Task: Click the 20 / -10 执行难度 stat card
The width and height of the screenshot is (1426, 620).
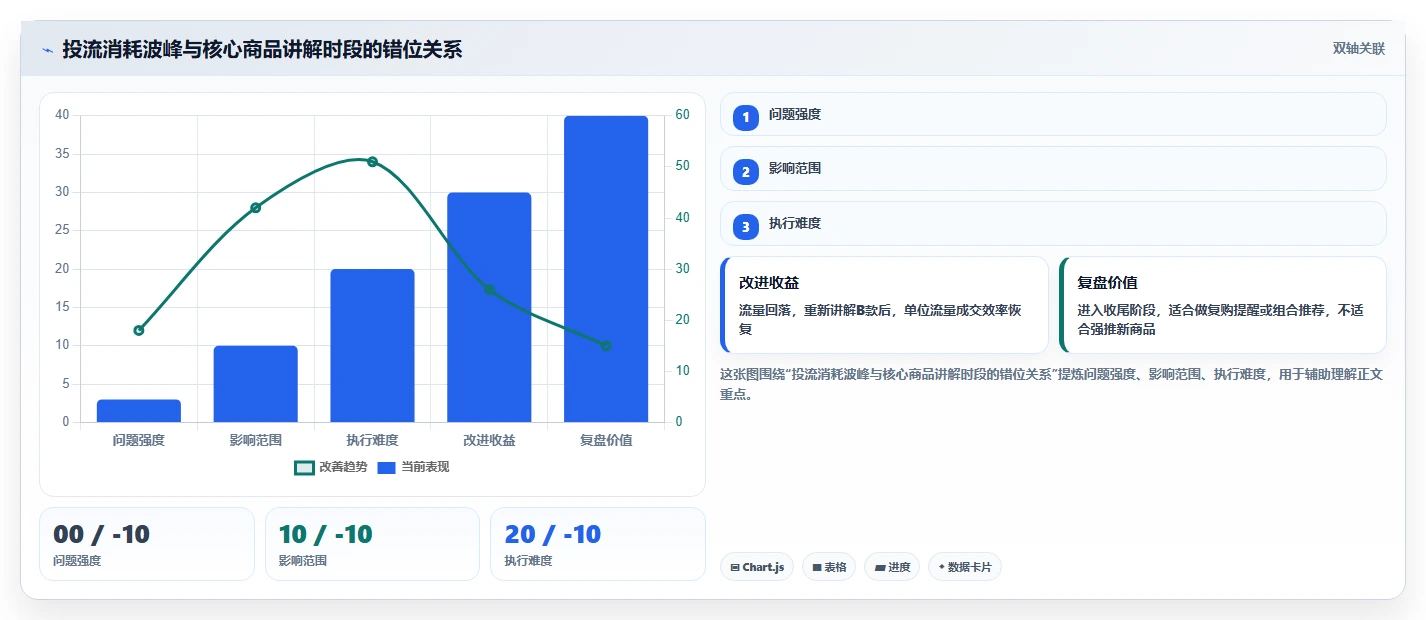Action: 598,544
